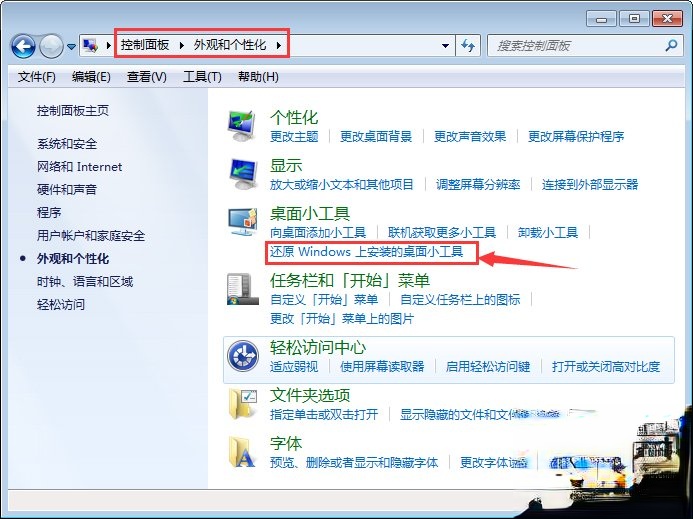Click the 桌面小工具 gadget icon
The width and height of the screenshot is (693, 519).
(242, 222)
